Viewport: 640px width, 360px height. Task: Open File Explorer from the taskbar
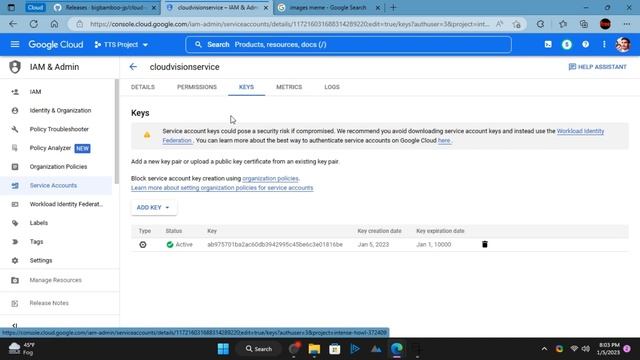tap(314, 349)
